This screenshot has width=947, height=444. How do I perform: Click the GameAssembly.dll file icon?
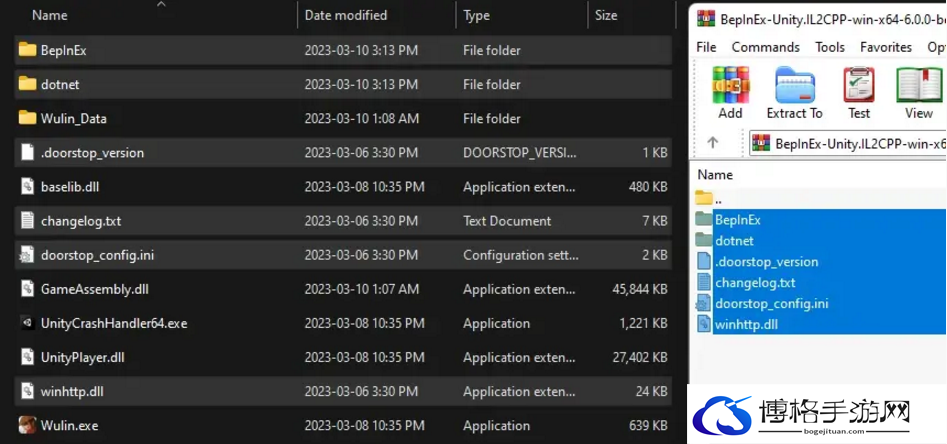click(27, 289)
